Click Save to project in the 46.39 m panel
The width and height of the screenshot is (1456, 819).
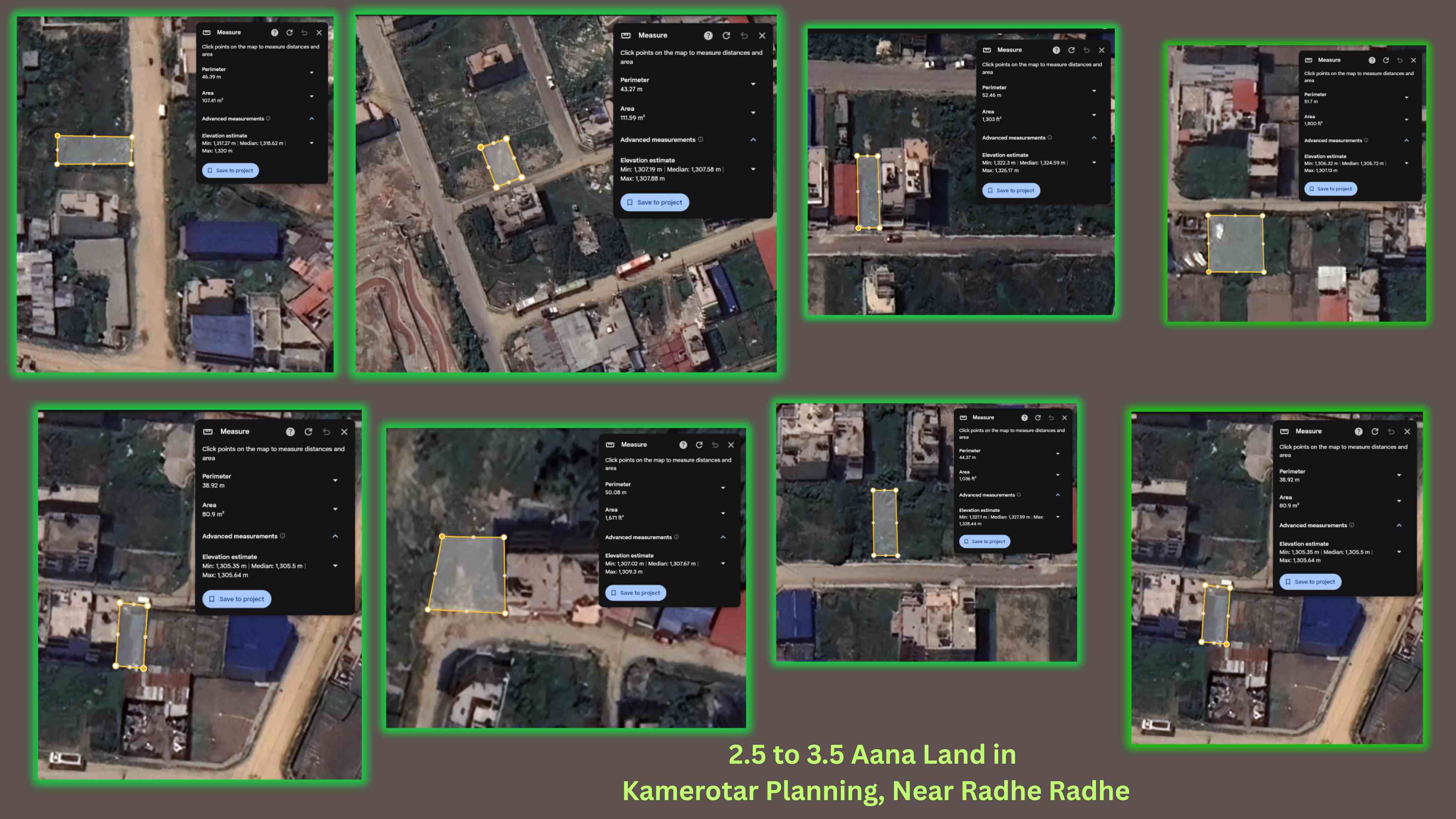click(230, 171)
